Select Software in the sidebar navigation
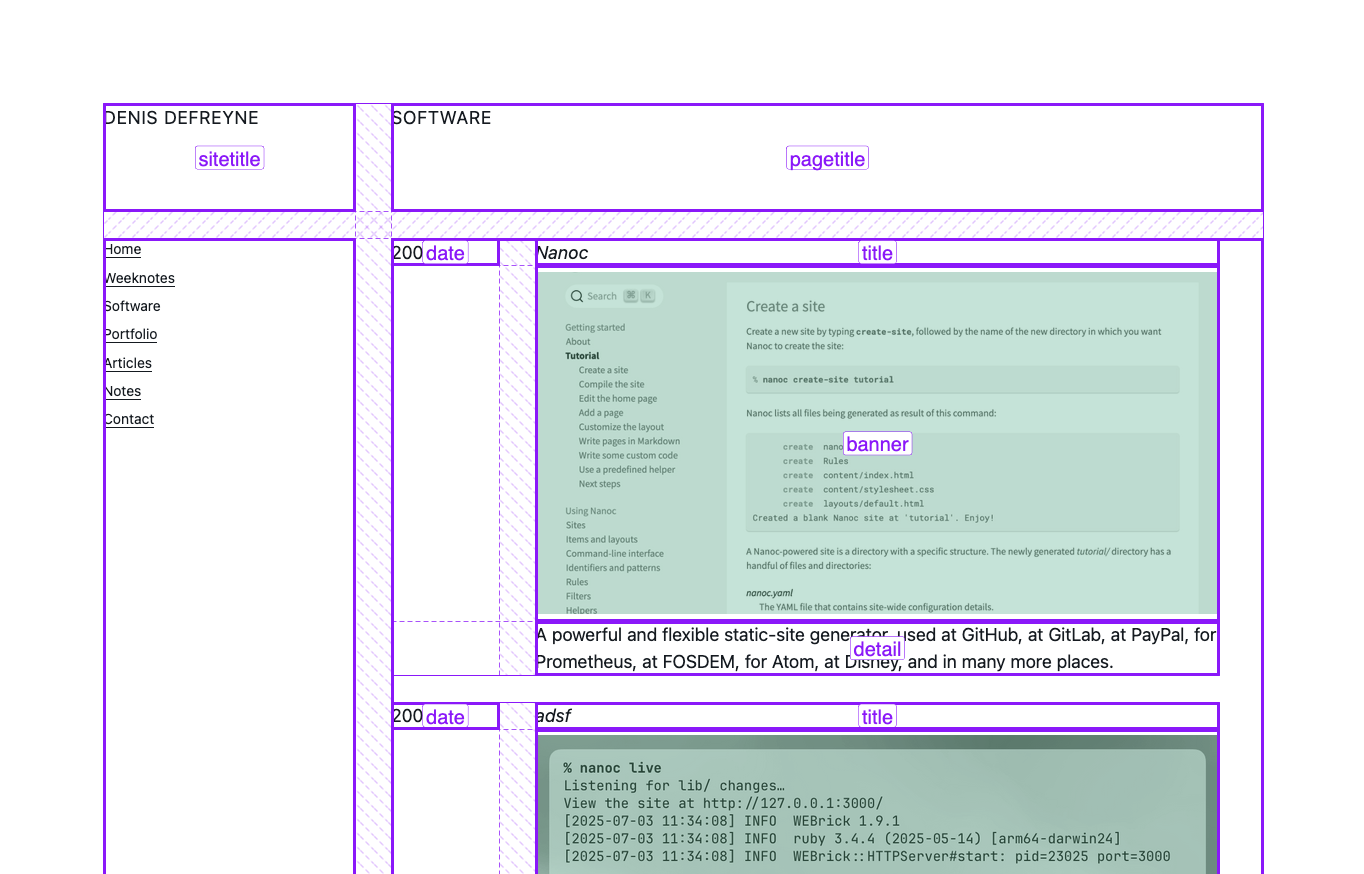 133,306
